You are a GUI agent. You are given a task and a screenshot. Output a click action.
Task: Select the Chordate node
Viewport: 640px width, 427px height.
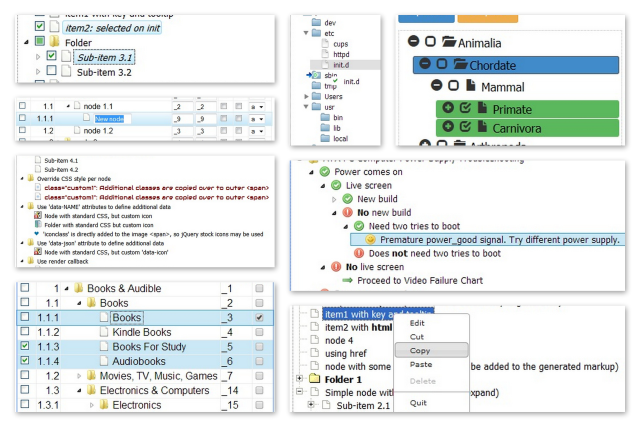pos(516,65)
